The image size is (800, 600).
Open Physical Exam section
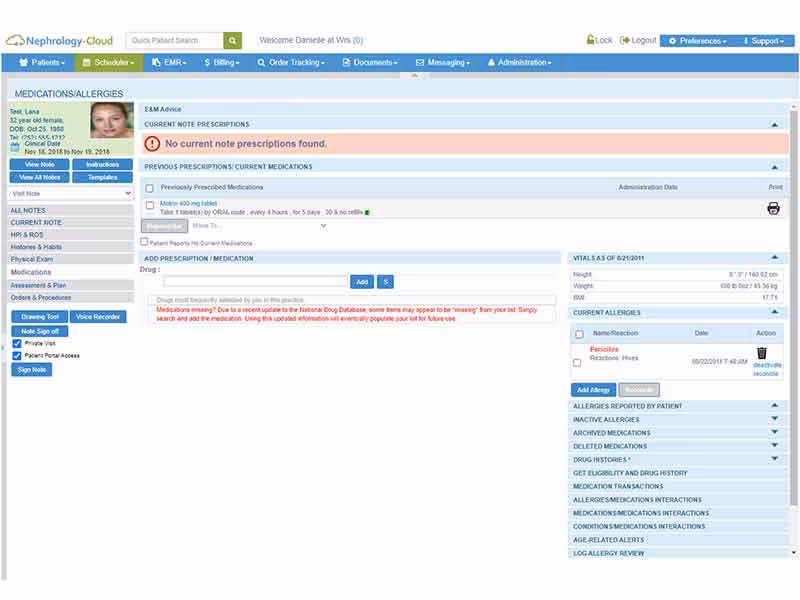click(71, 259)
